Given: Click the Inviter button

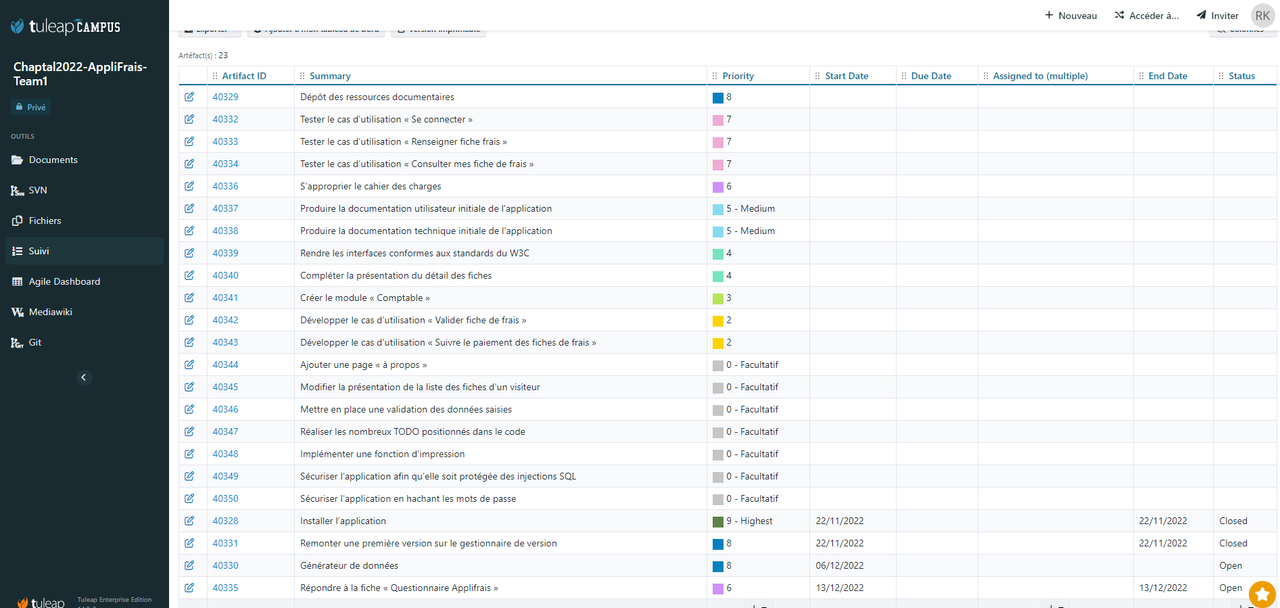Looking at the screenshot, I should 1217,15.
